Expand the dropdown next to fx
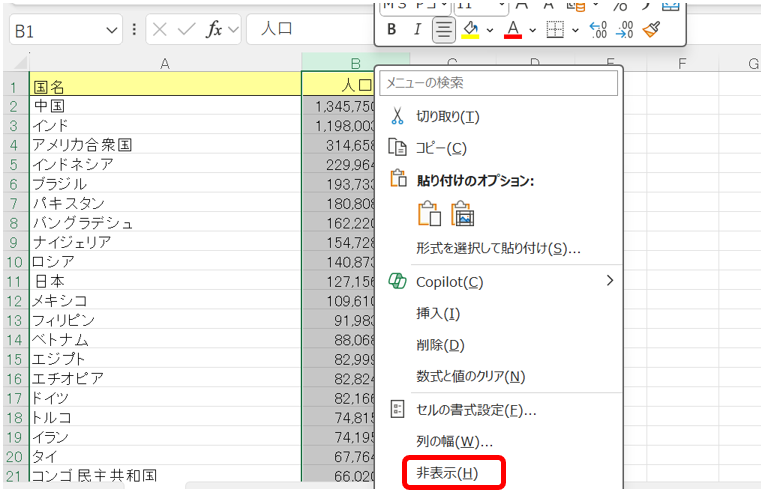 [x=233, y=30]
